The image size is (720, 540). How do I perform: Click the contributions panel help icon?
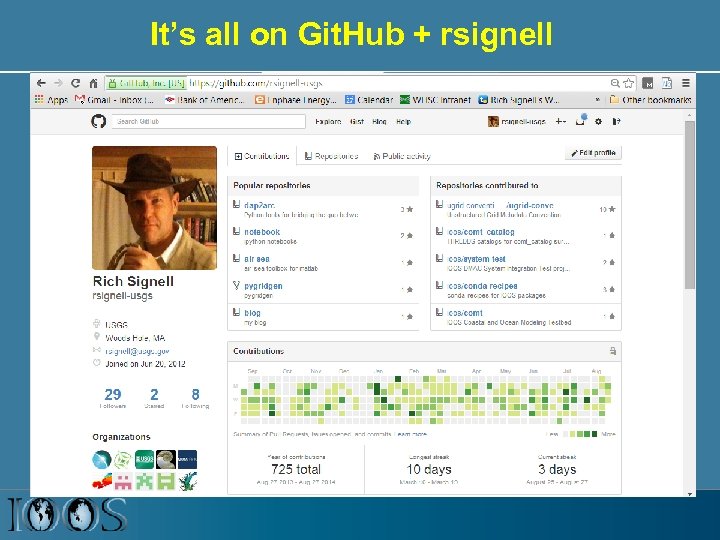613,351
